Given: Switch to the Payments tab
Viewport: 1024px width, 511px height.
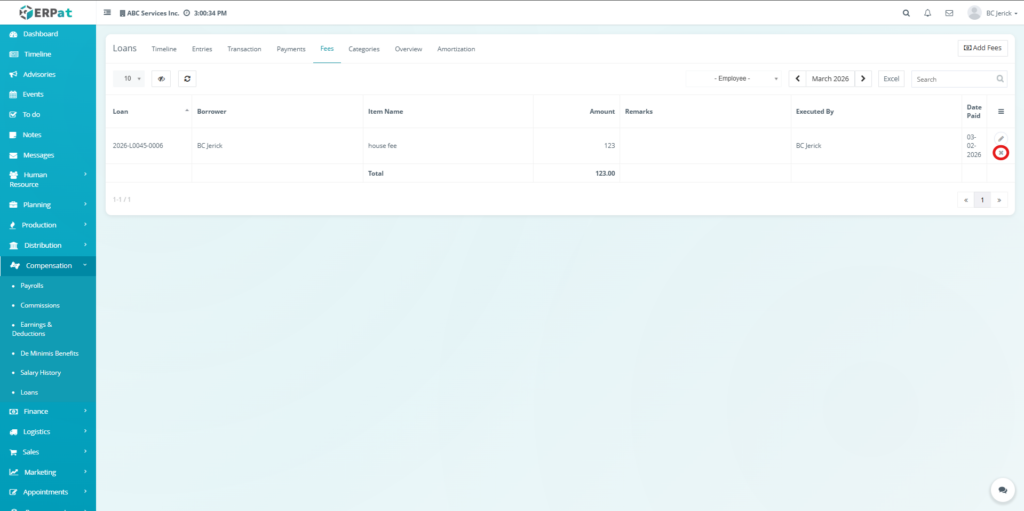Looking at the screenshot, I should (x=291, y=49).
